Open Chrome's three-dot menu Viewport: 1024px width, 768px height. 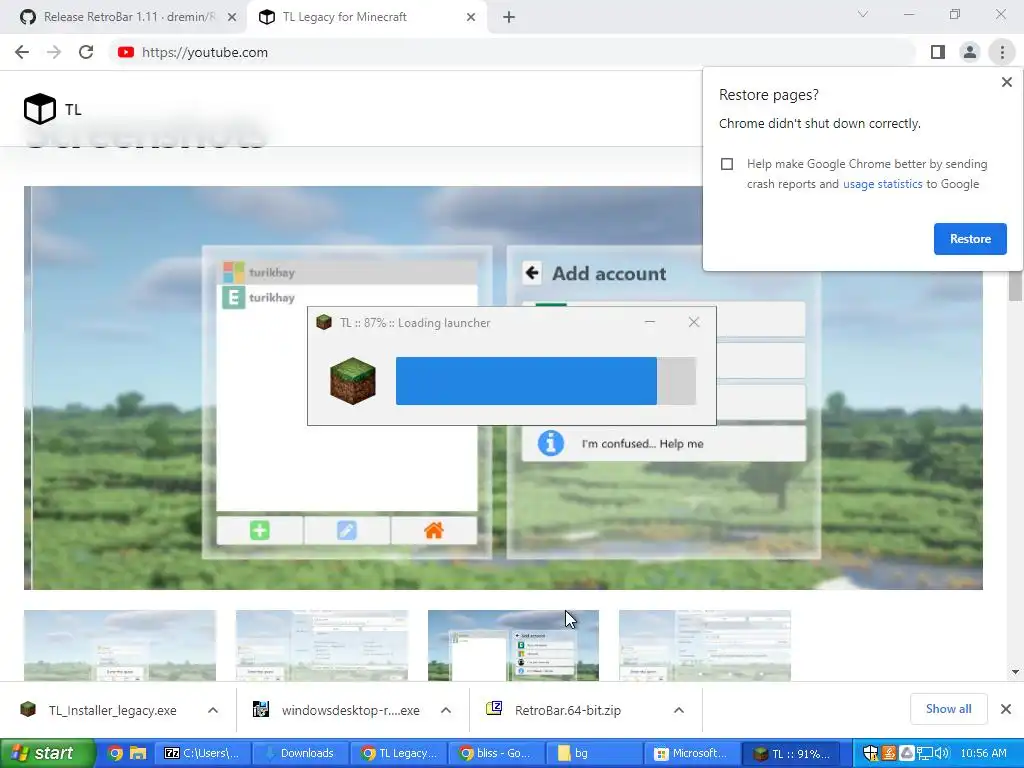(x=1002, y=52)
